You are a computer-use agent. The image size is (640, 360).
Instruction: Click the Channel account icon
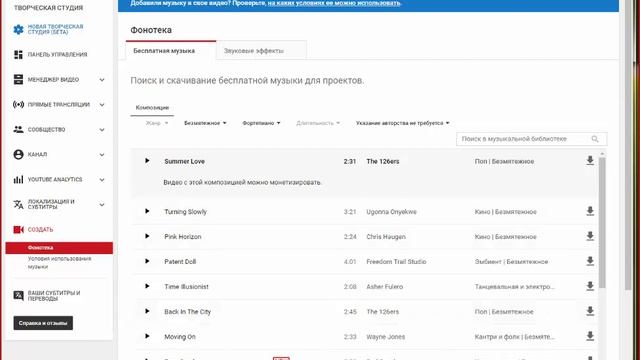[x=18, y=154]
